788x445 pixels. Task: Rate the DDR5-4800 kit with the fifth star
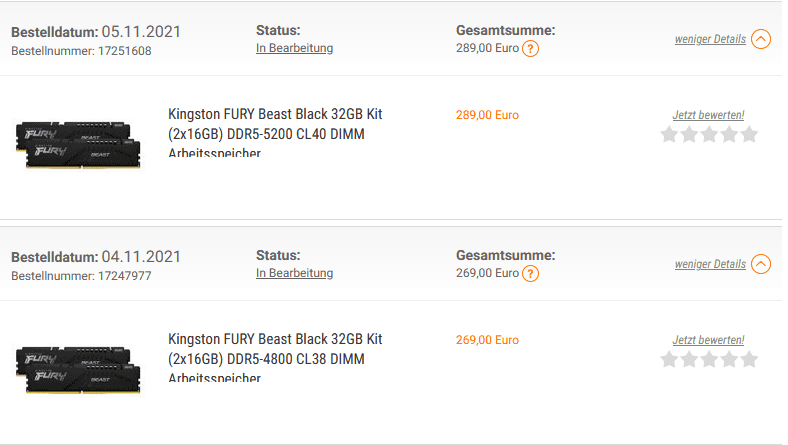(x=749, y=359)
